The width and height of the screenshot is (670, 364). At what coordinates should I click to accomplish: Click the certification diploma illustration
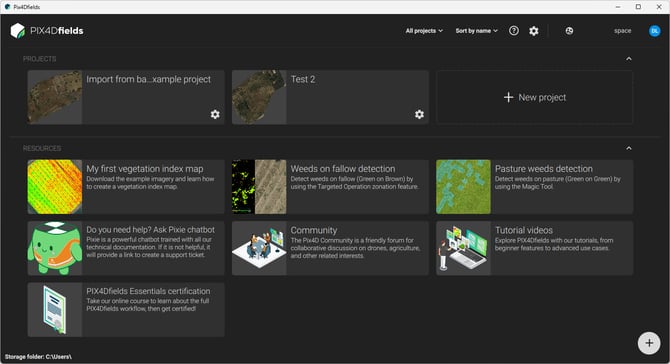(x=55, y=310)
